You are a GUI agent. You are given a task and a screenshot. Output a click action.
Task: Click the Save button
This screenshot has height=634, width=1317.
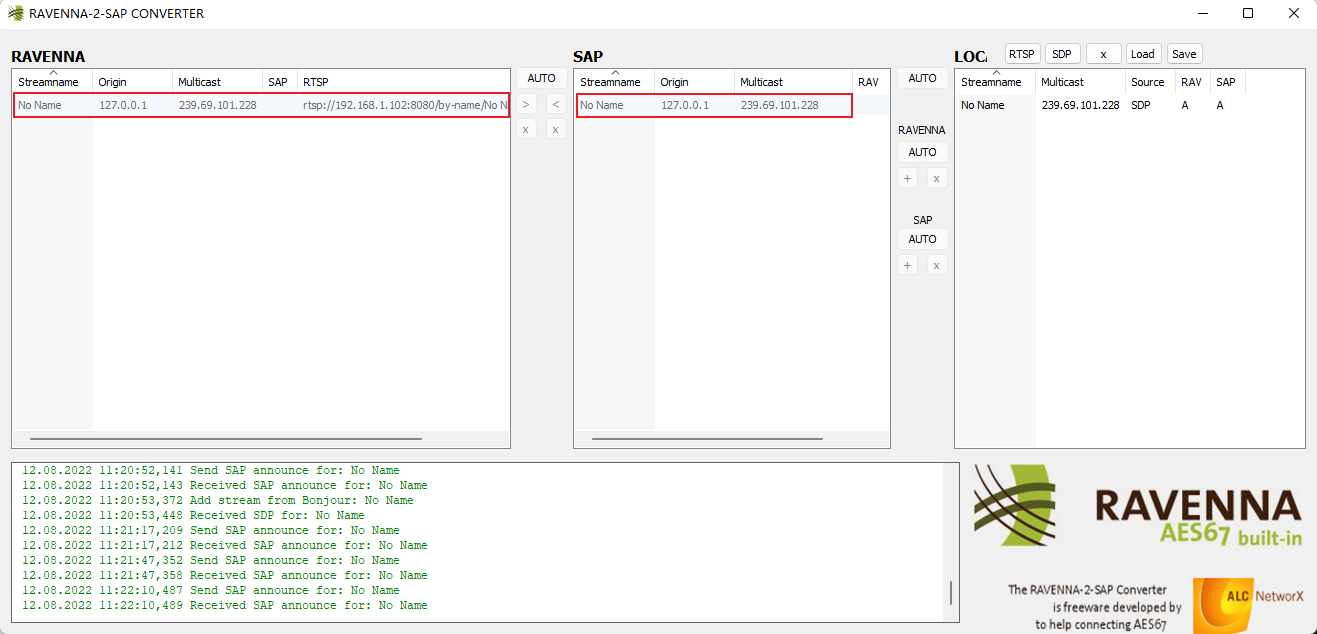coord(1184,54)
